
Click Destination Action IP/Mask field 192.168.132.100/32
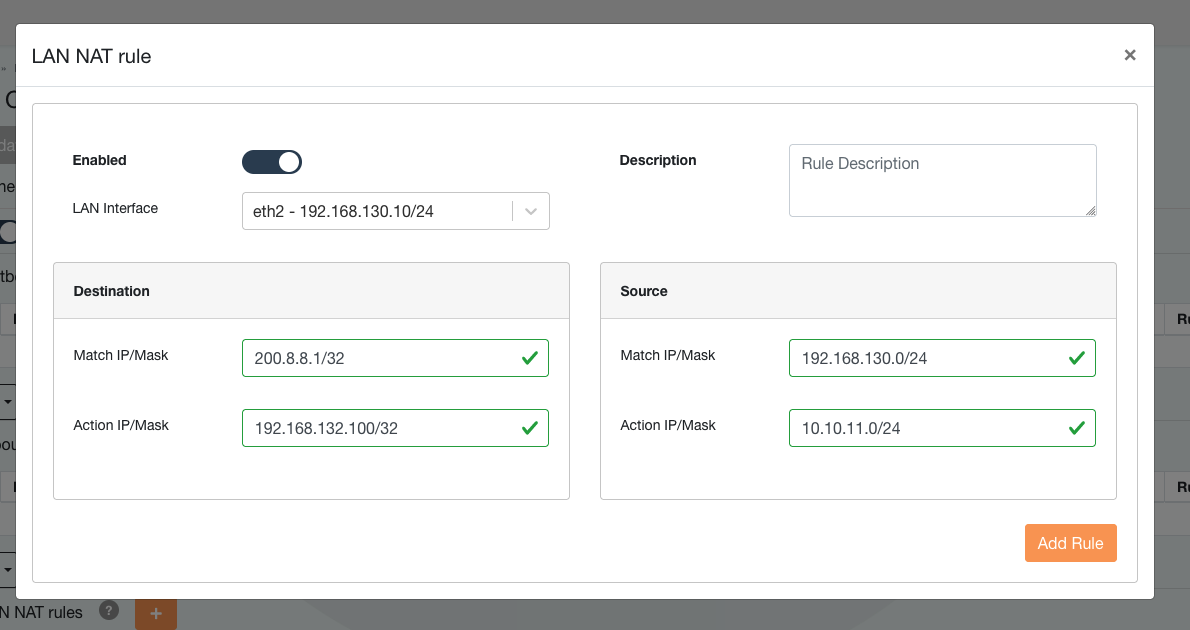pyautogui.click(x=380, y=428)
